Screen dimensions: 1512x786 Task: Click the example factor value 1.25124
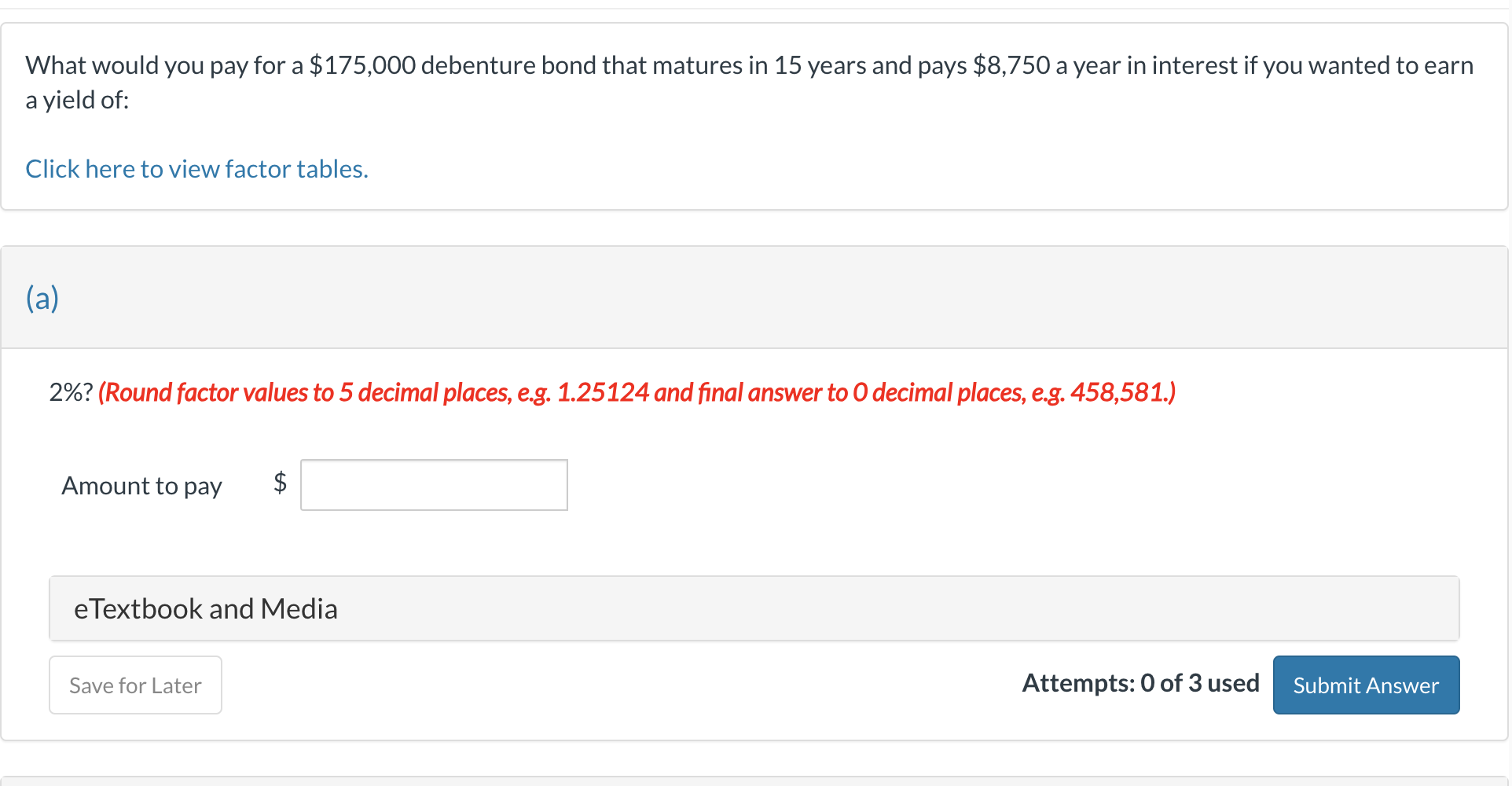[x=603, y=392]
